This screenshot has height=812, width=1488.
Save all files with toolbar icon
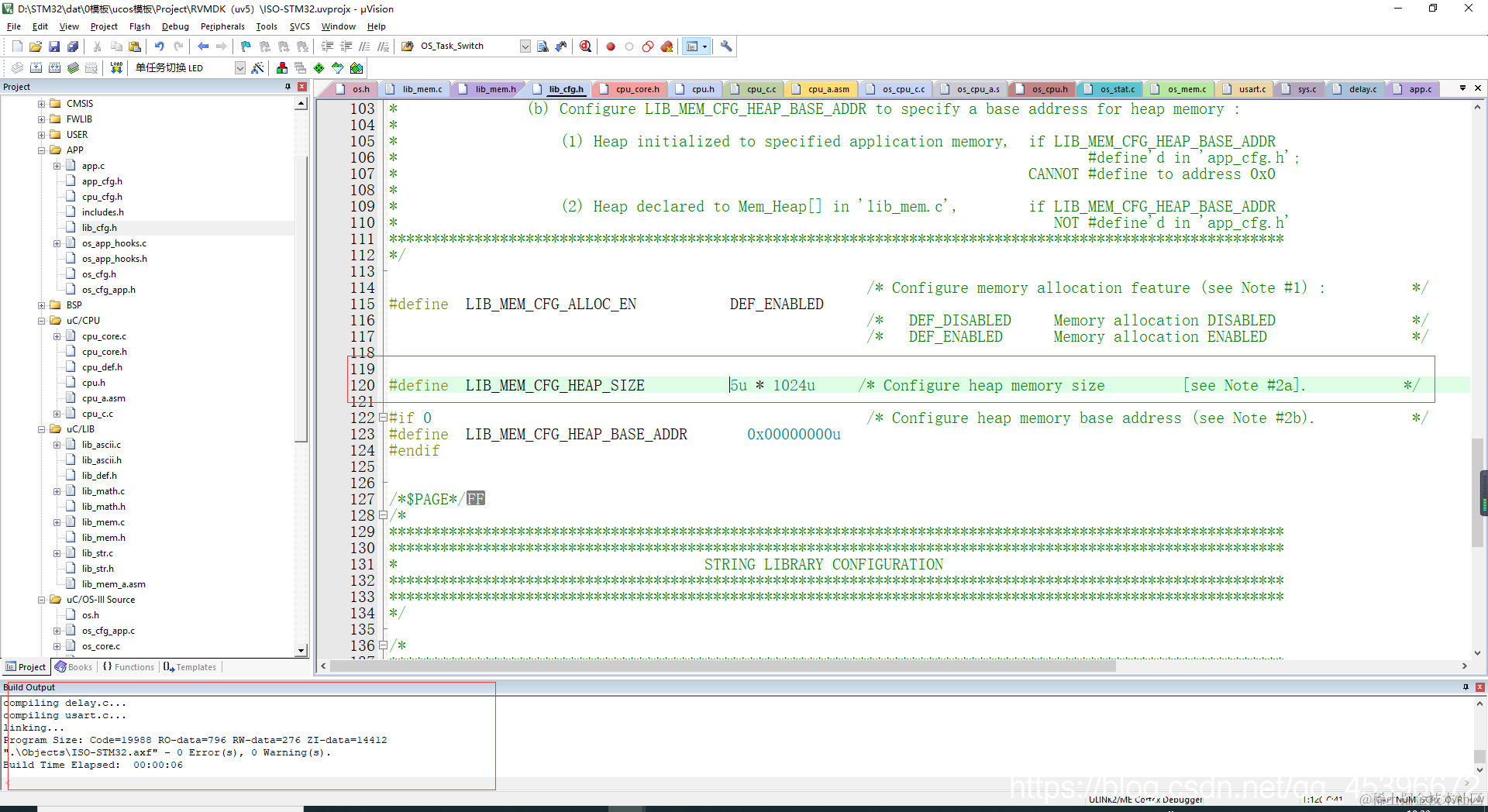tap(73, 46)
